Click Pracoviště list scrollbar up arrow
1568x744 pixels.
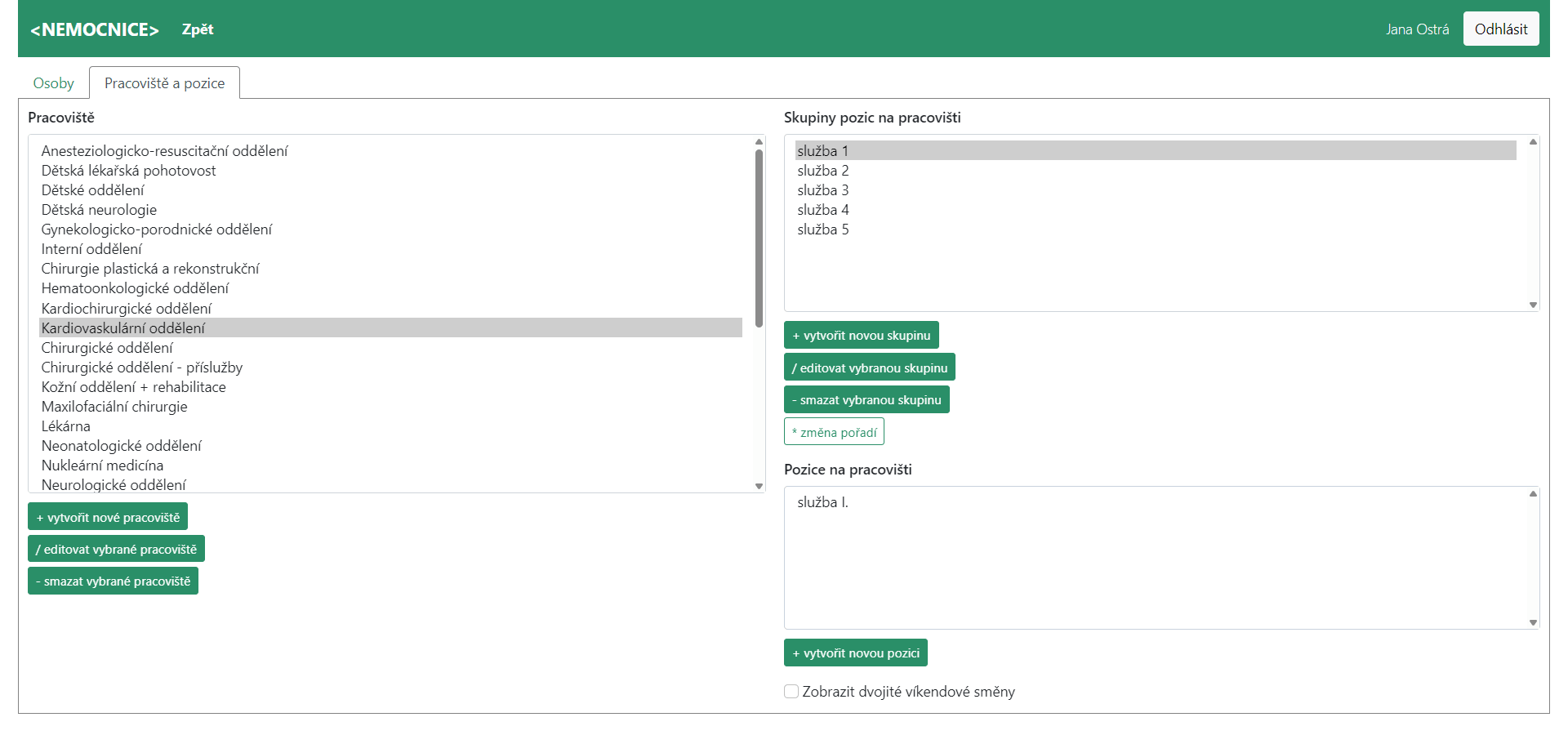[759, 142]
